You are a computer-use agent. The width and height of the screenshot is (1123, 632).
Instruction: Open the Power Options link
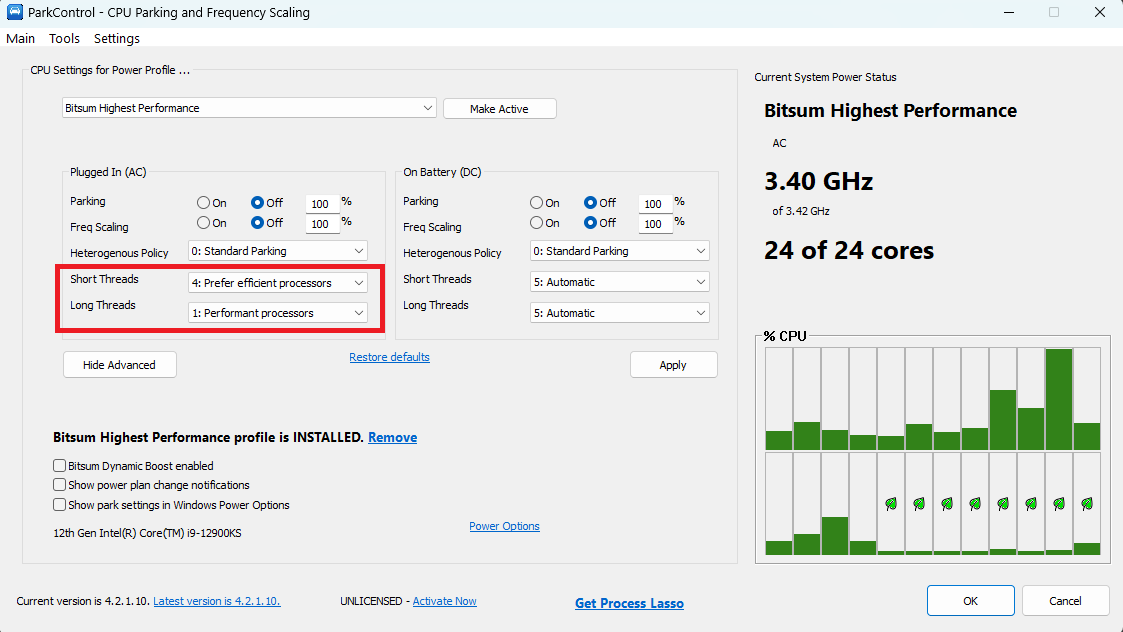pyautogui.click(x=504, y=526)
